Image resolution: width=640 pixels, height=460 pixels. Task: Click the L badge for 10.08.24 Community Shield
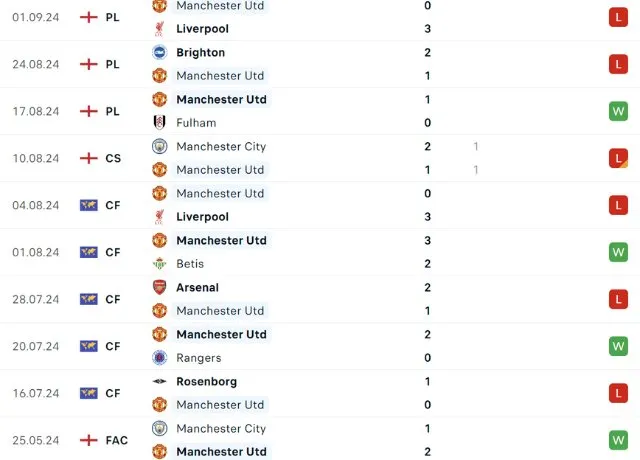tap(619, 158)
